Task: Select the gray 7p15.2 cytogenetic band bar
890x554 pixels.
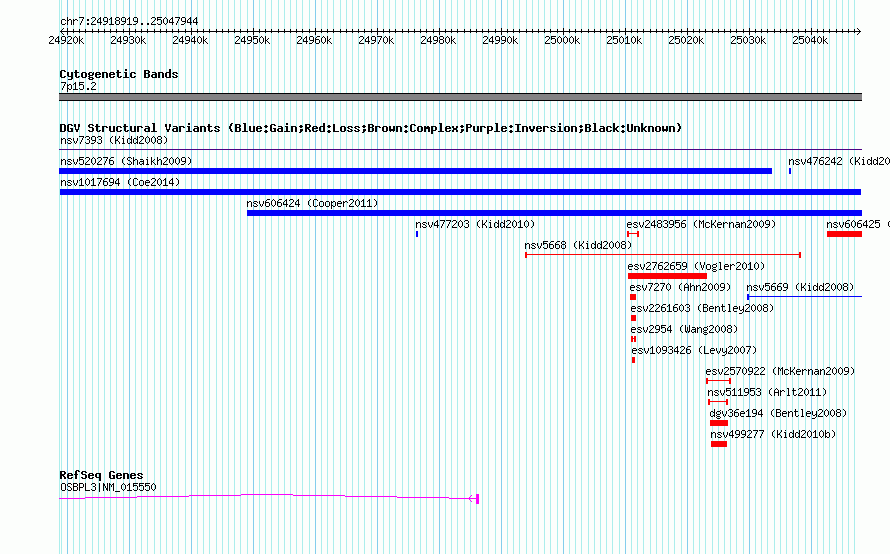Action: point(460,97)
